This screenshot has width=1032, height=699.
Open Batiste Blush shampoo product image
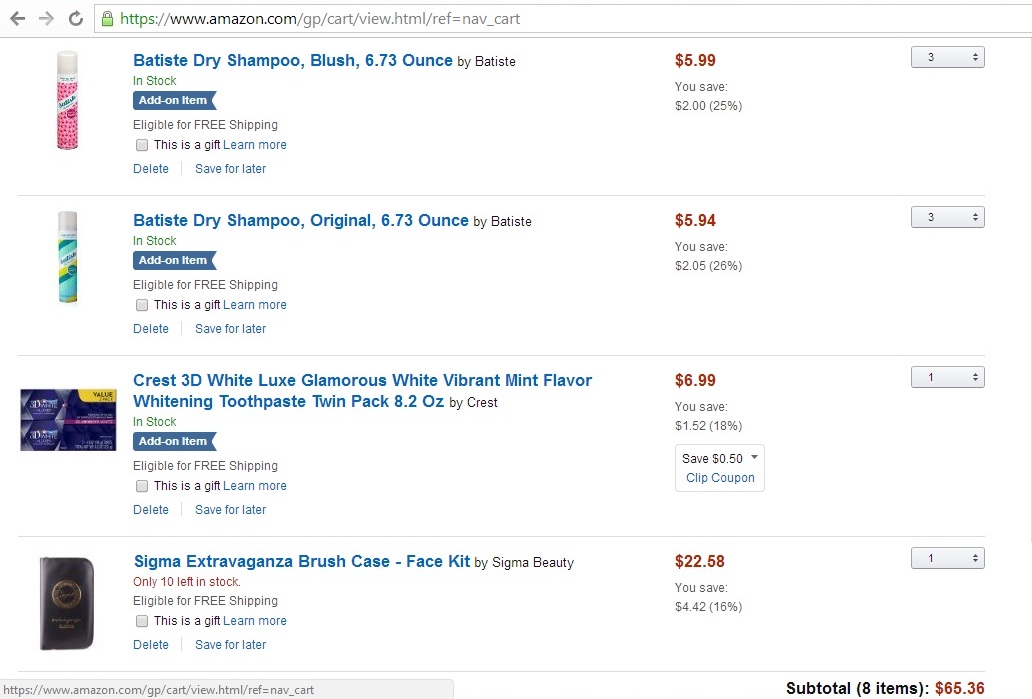coord(67,100)
